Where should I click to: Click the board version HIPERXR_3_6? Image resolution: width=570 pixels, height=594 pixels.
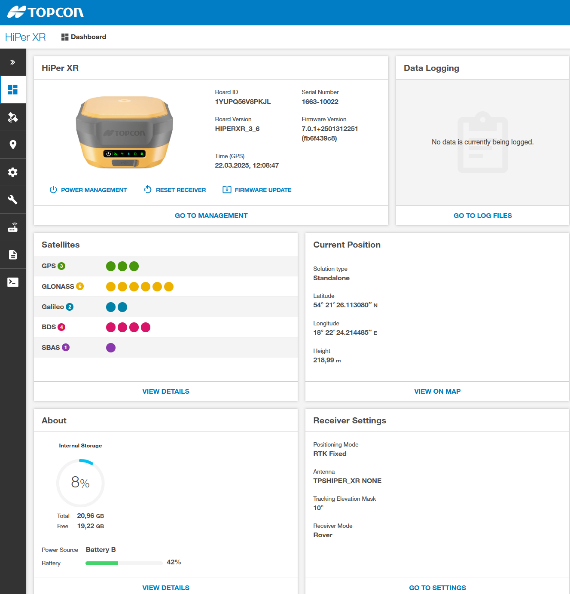click(237, 129)
